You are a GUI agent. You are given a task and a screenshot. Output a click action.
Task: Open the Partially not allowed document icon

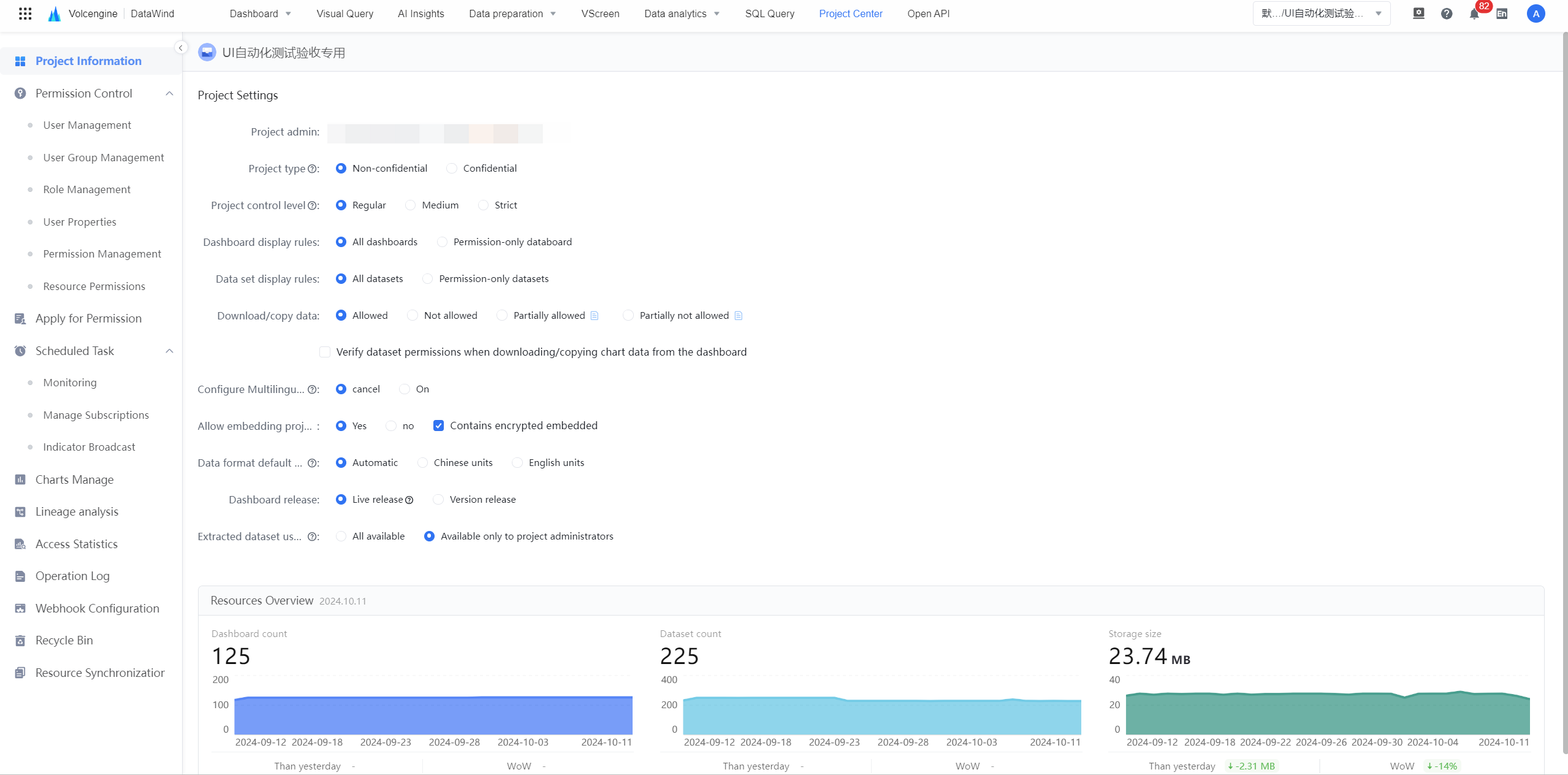(x=738, y=316)
